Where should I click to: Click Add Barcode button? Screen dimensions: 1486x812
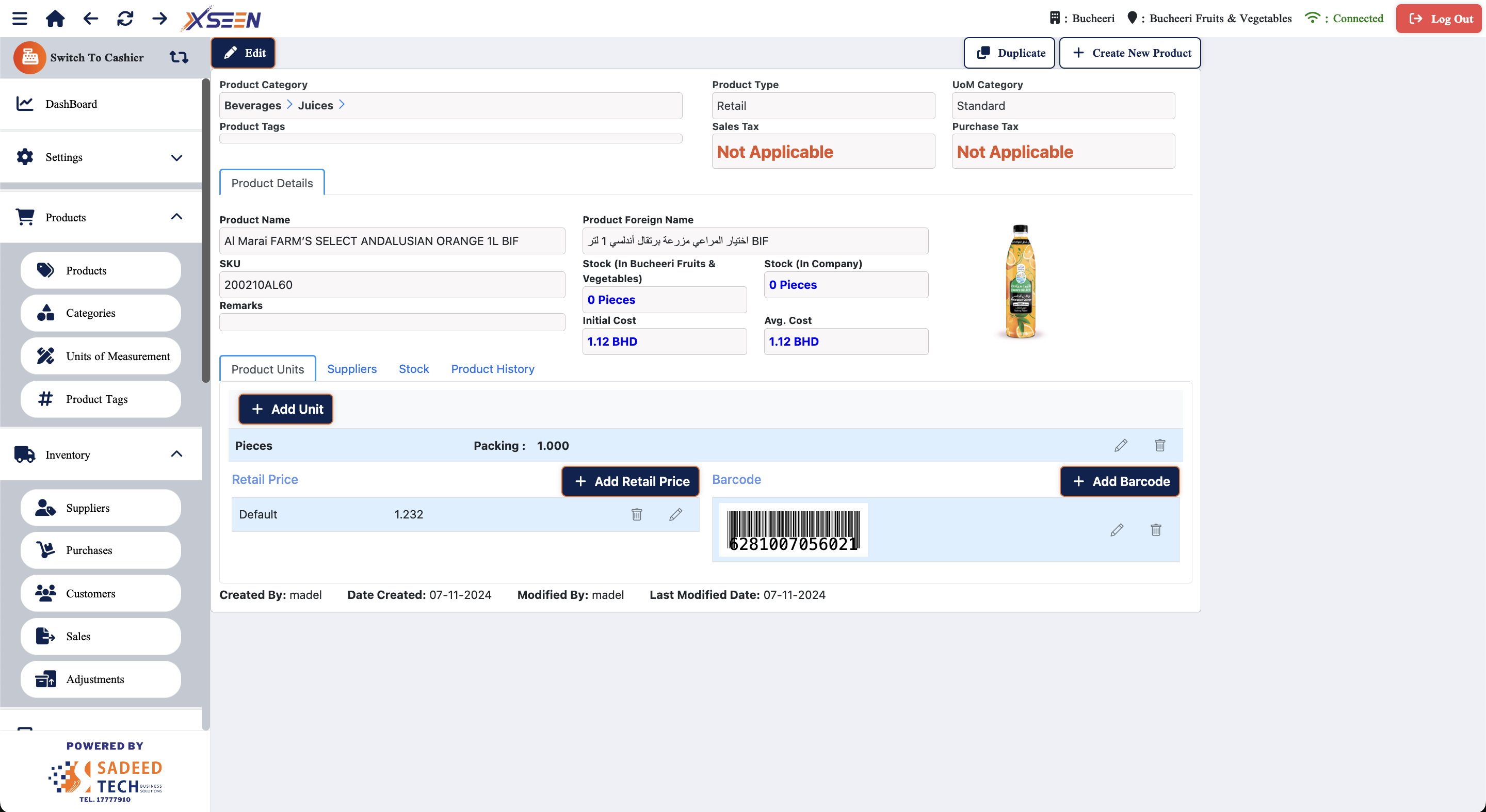click(1120, 481)
